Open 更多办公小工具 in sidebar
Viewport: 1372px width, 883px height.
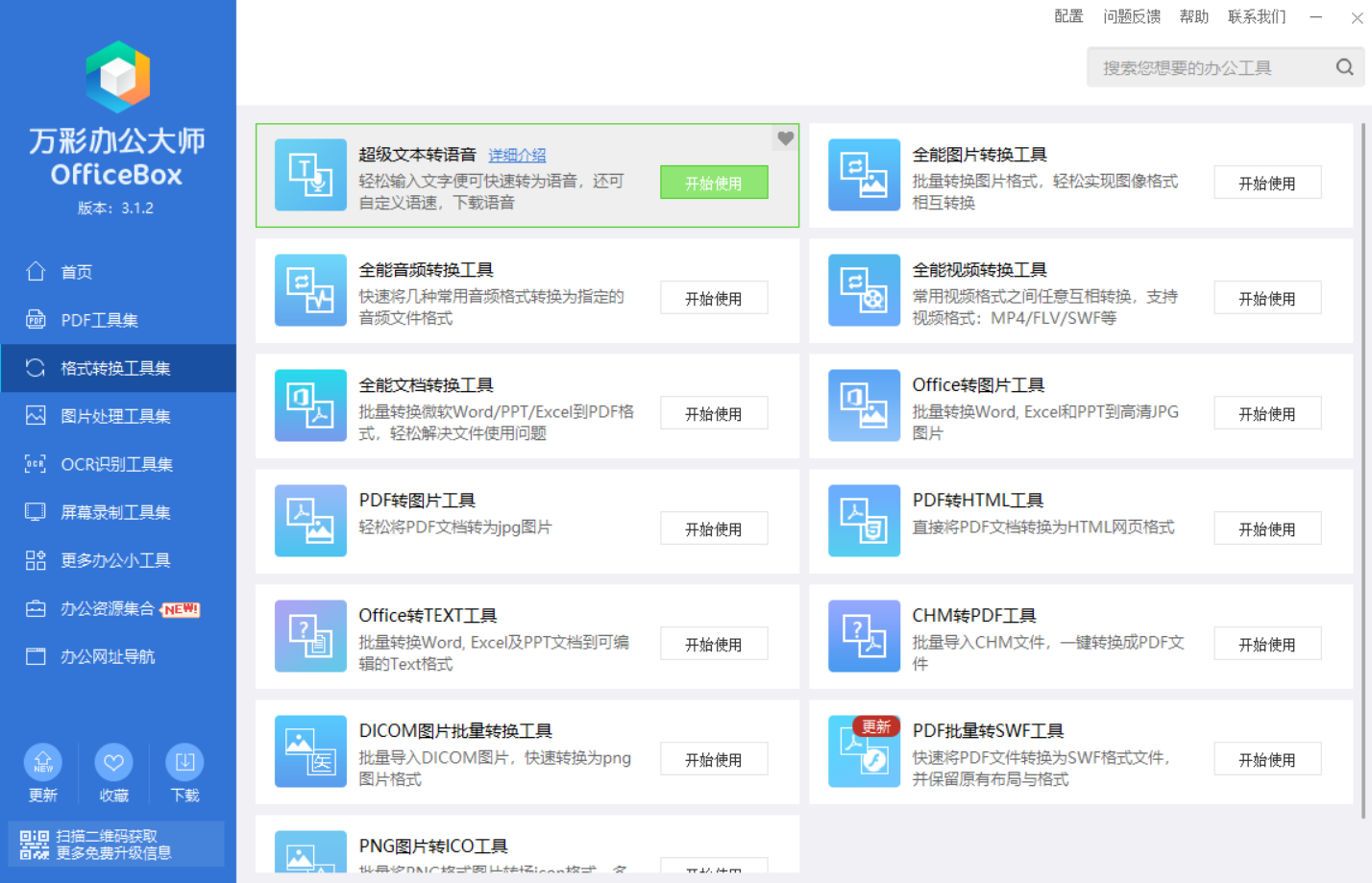pyautogui.click(x=118, y=560)
